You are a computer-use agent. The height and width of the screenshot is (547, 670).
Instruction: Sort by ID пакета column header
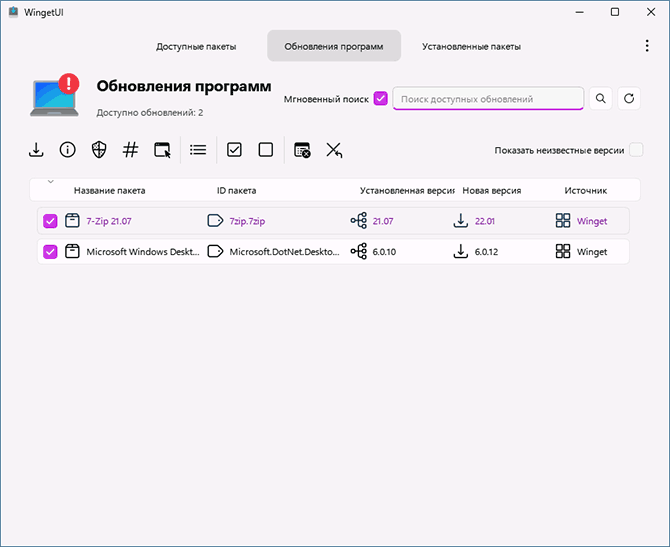pyautogui.click(x=236, y=191)
